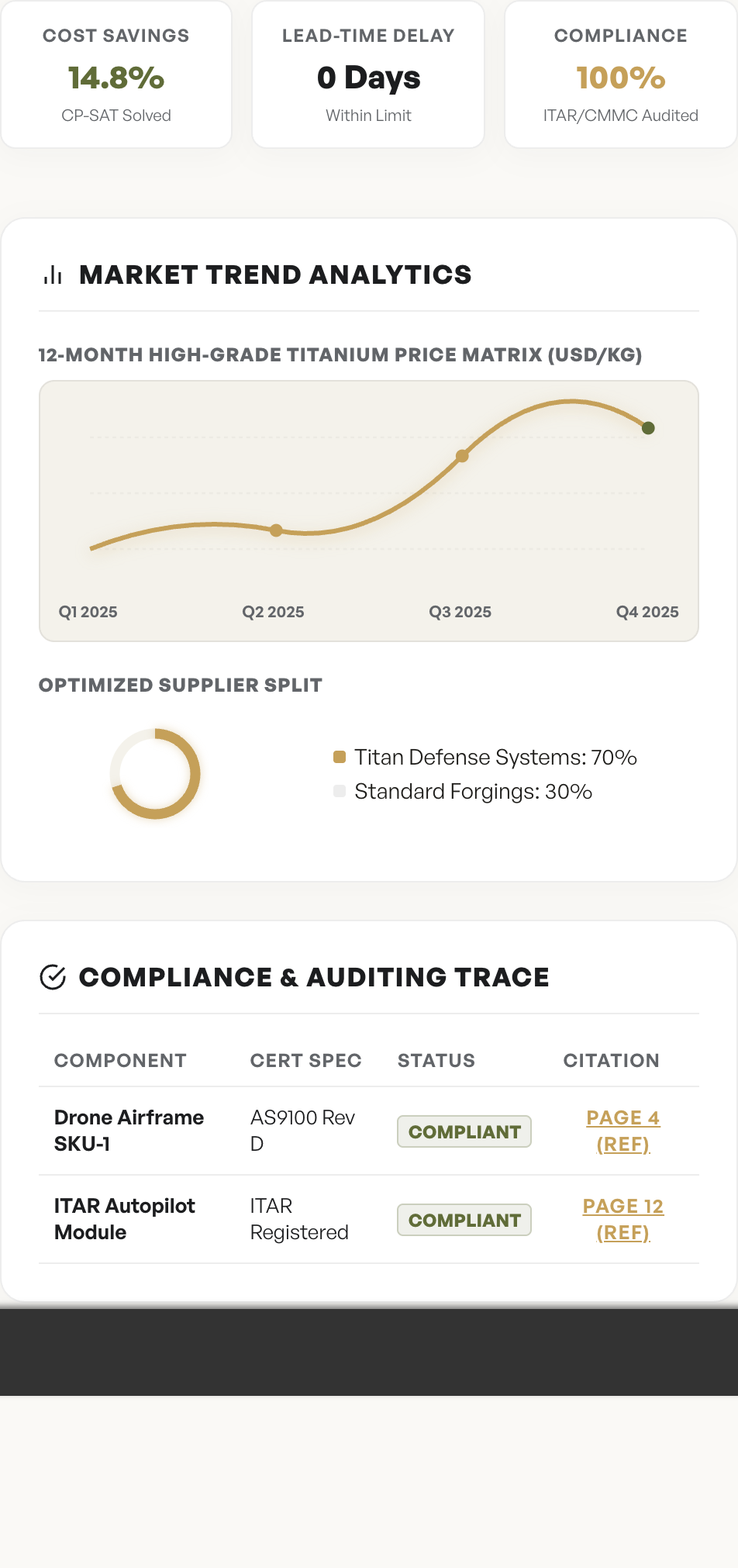Select the Q3 2025 data point on chart
This screenshot has width=738, height=1568.
[462, 456]
